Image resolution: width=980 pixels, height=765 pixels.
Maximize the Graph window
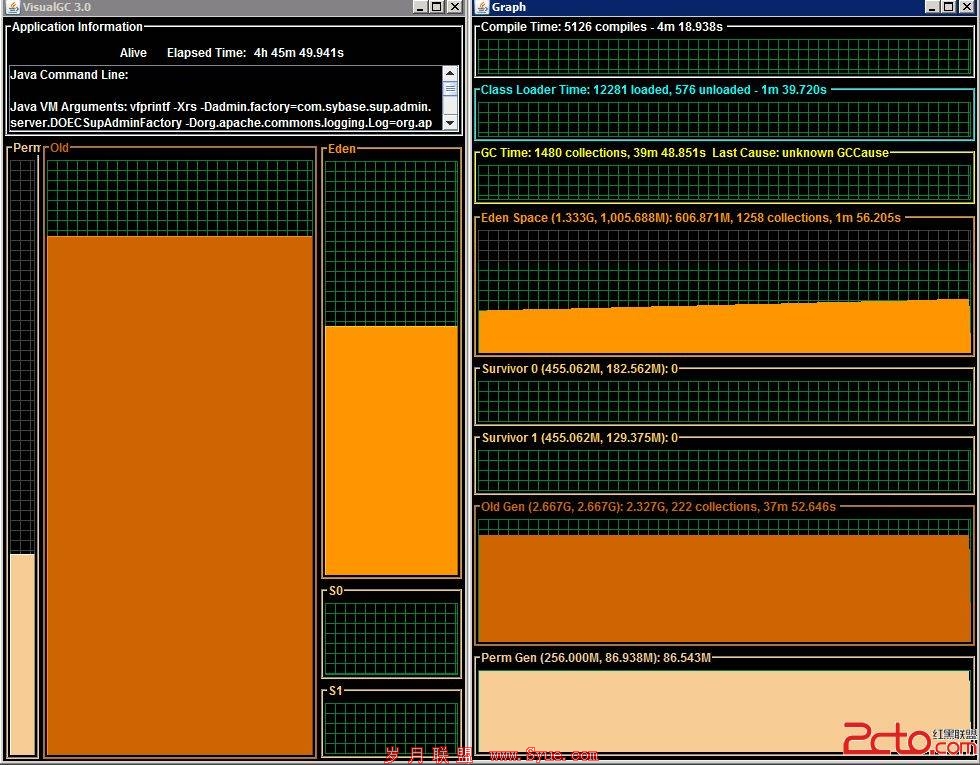(949, 7)
